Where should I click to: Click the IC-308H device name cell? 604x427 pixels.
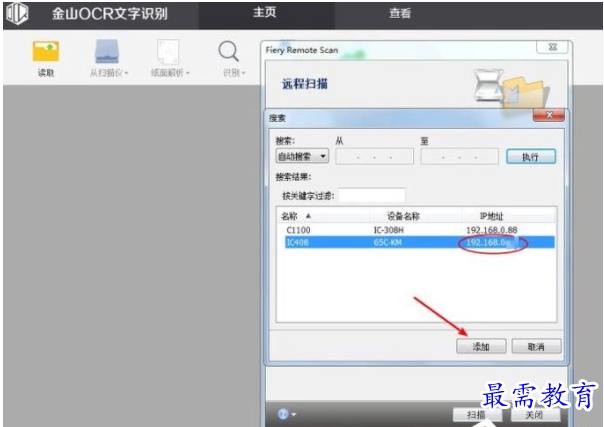coord(389,230)
